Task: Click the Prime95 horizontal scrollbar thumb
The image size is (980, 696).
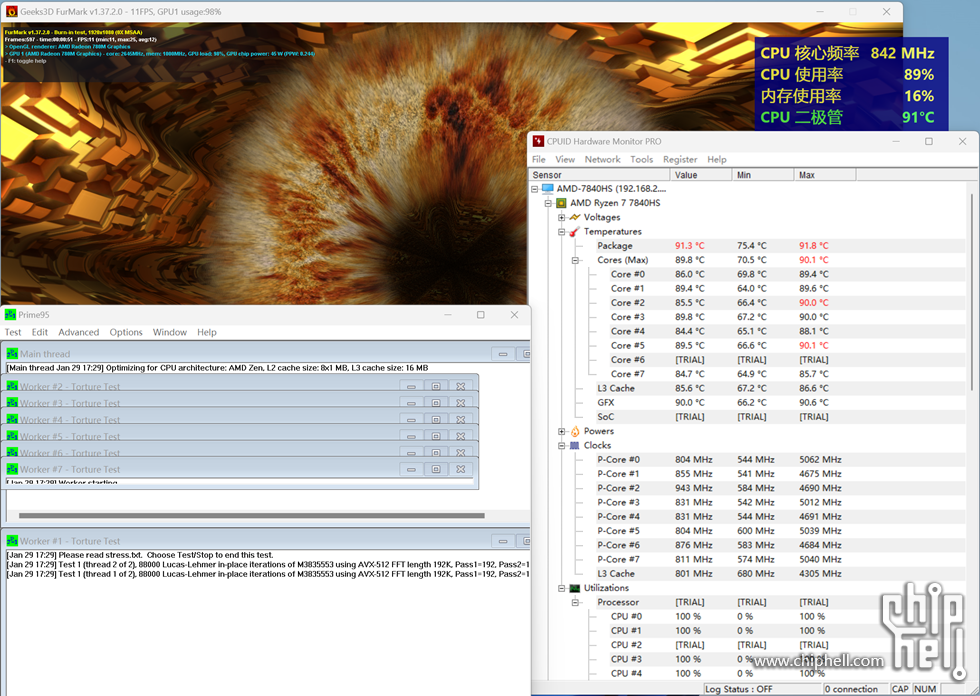Action: 251,515
